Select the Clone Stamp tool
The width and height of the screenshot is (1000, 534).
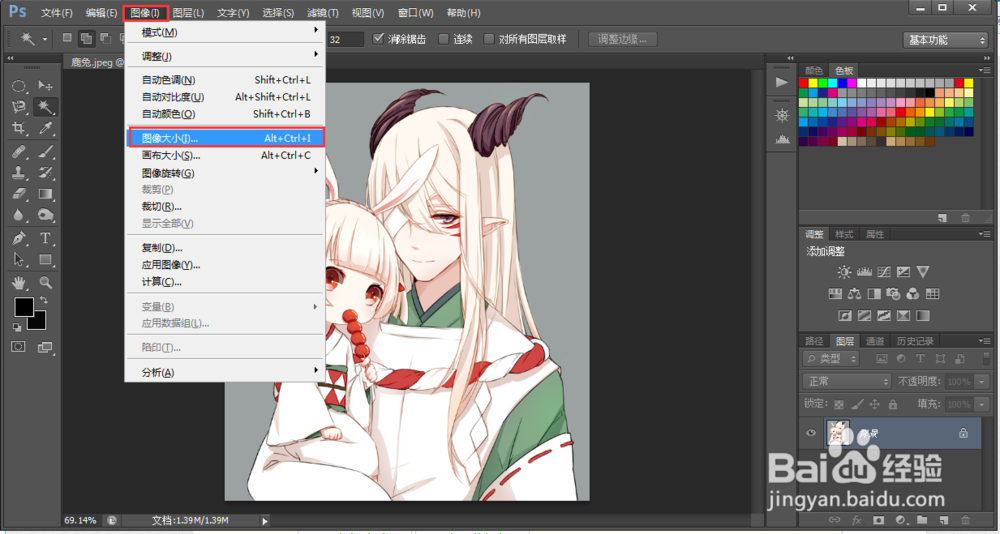click(x=19, y=173)
